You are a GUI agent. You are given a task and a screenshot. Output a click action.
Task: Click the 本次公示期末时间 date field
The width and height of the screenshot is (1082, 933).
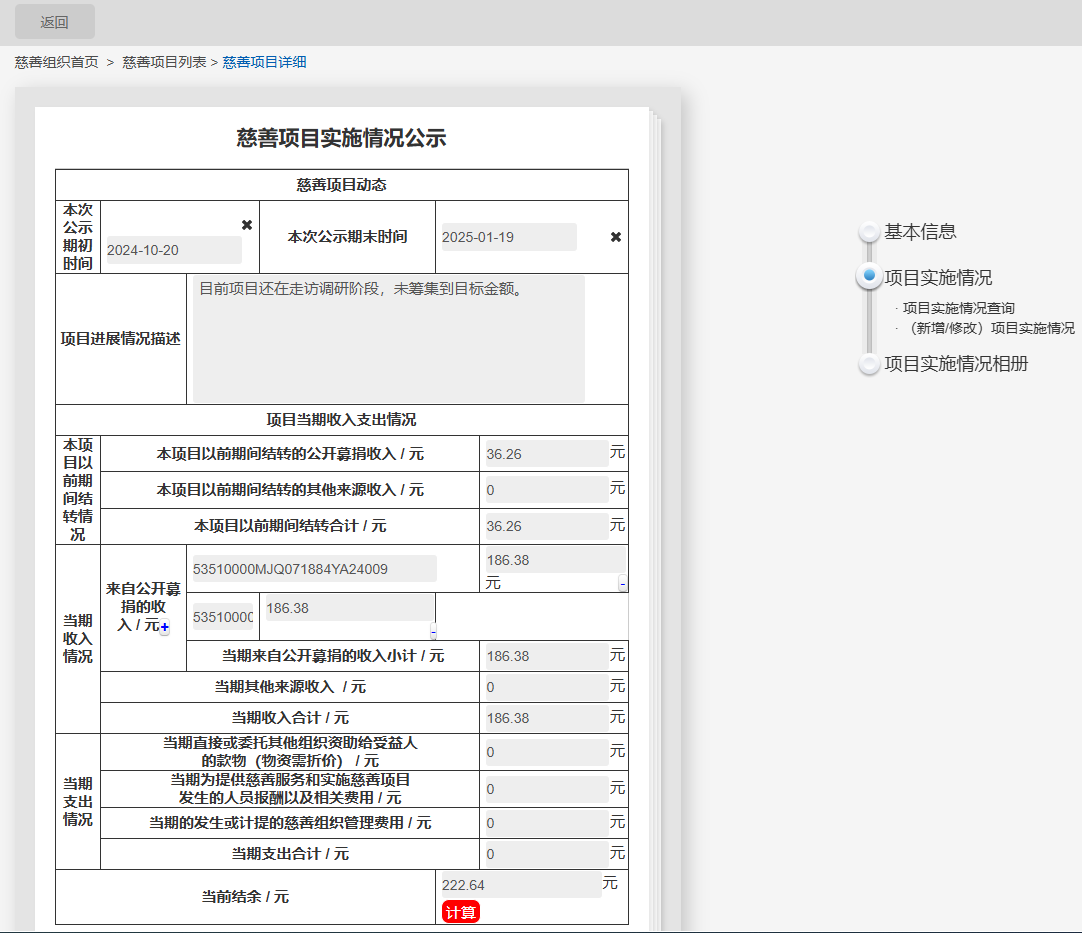click(x=508, y=237)
